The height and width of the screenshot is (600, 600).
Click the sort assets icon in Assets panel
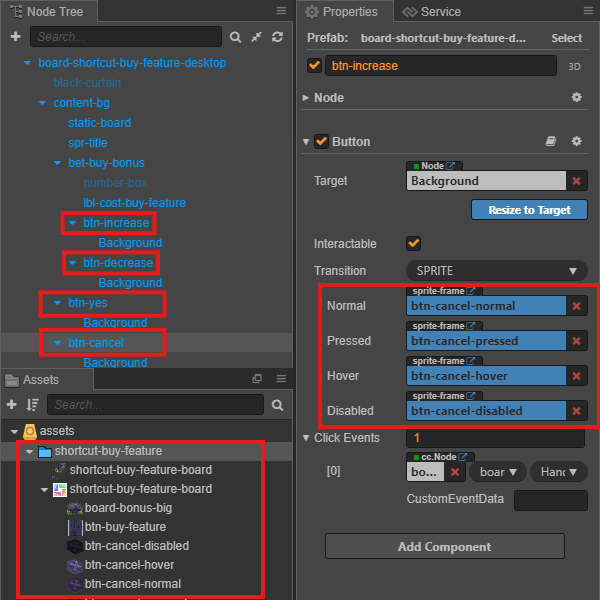pos(33,404)
